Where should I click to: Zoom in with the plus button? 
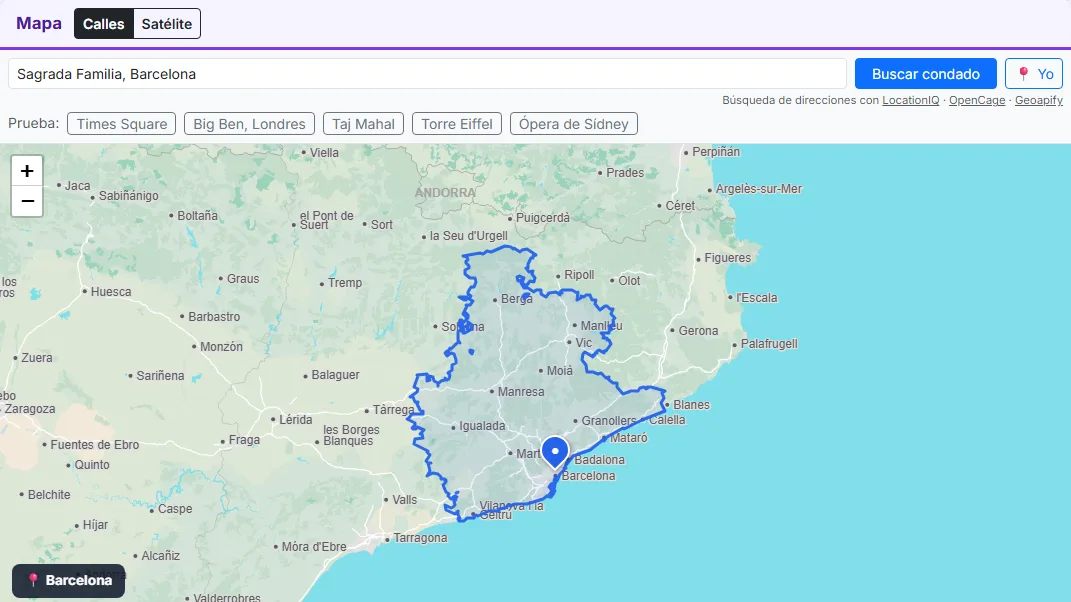click(x=27, y=171)
